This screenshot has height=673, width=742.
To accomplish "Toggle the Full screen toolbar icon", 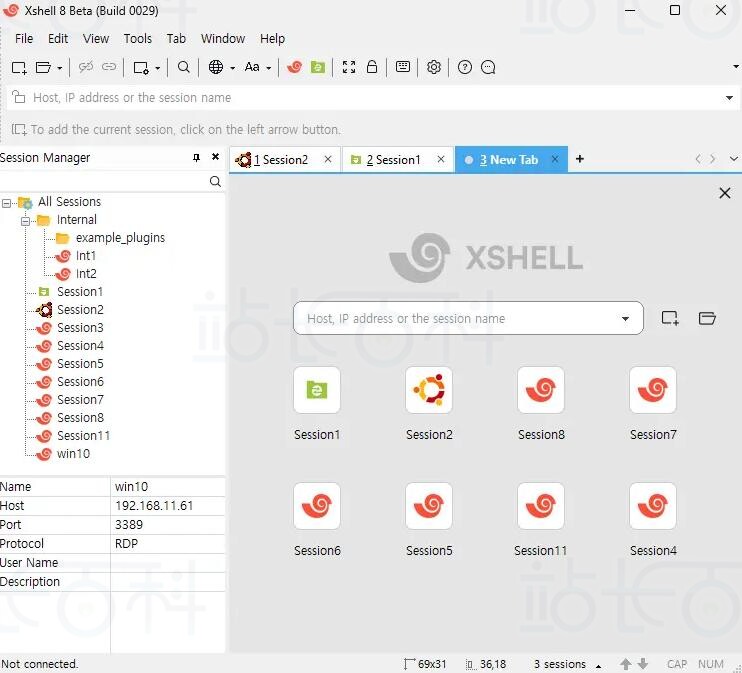I will [x=349, y=67].
